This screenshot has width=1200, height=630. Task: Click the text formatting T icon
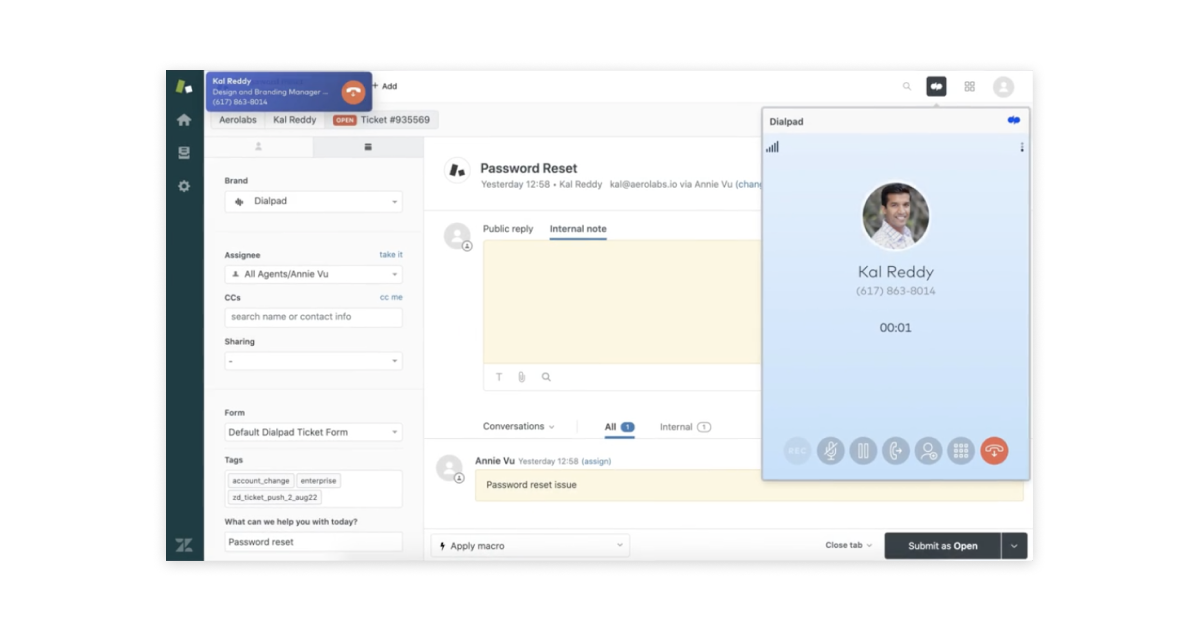499,377
